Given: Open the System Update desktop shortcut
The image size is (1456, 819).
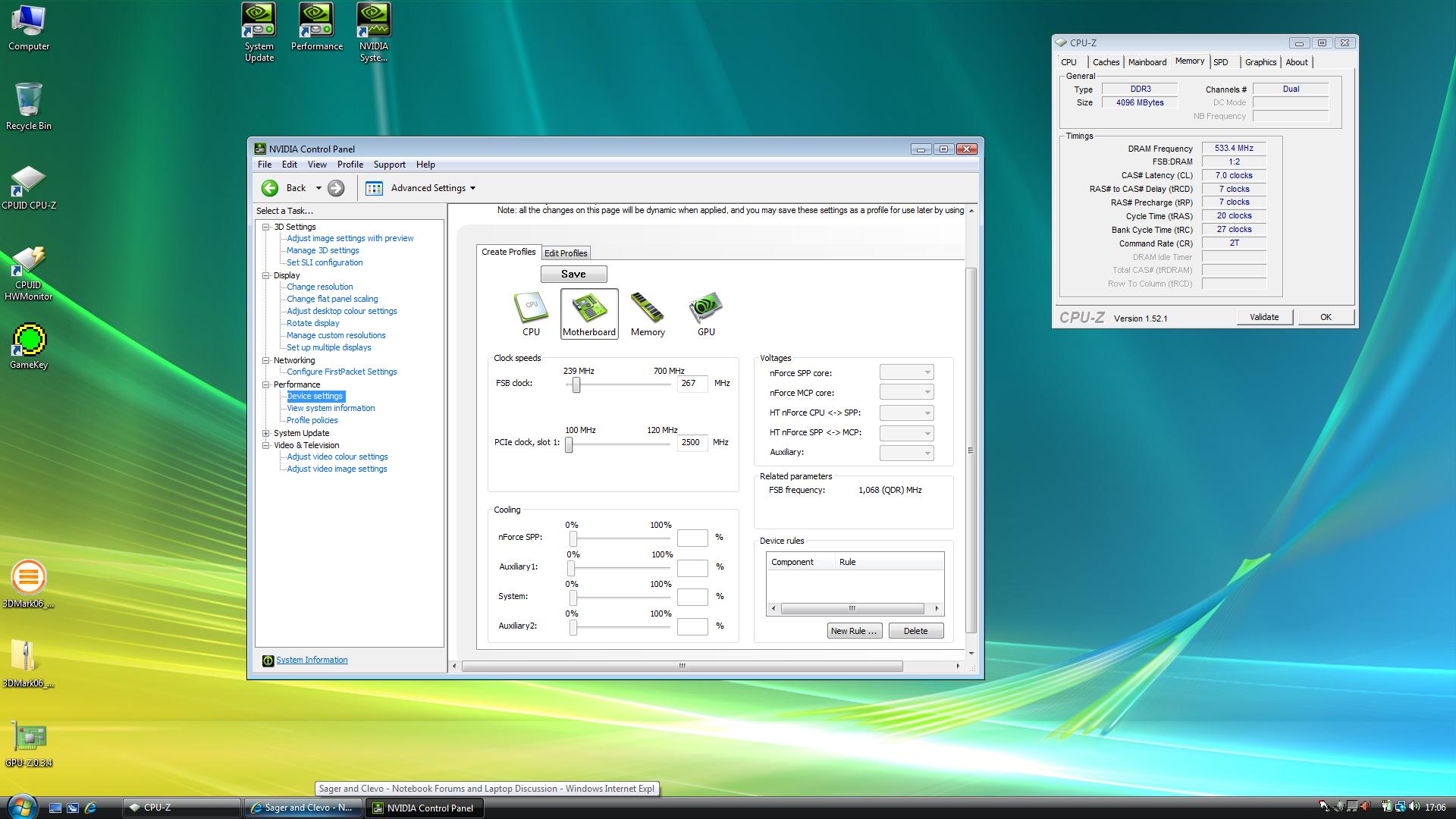Looking at the screenshot, I should 259,33.
